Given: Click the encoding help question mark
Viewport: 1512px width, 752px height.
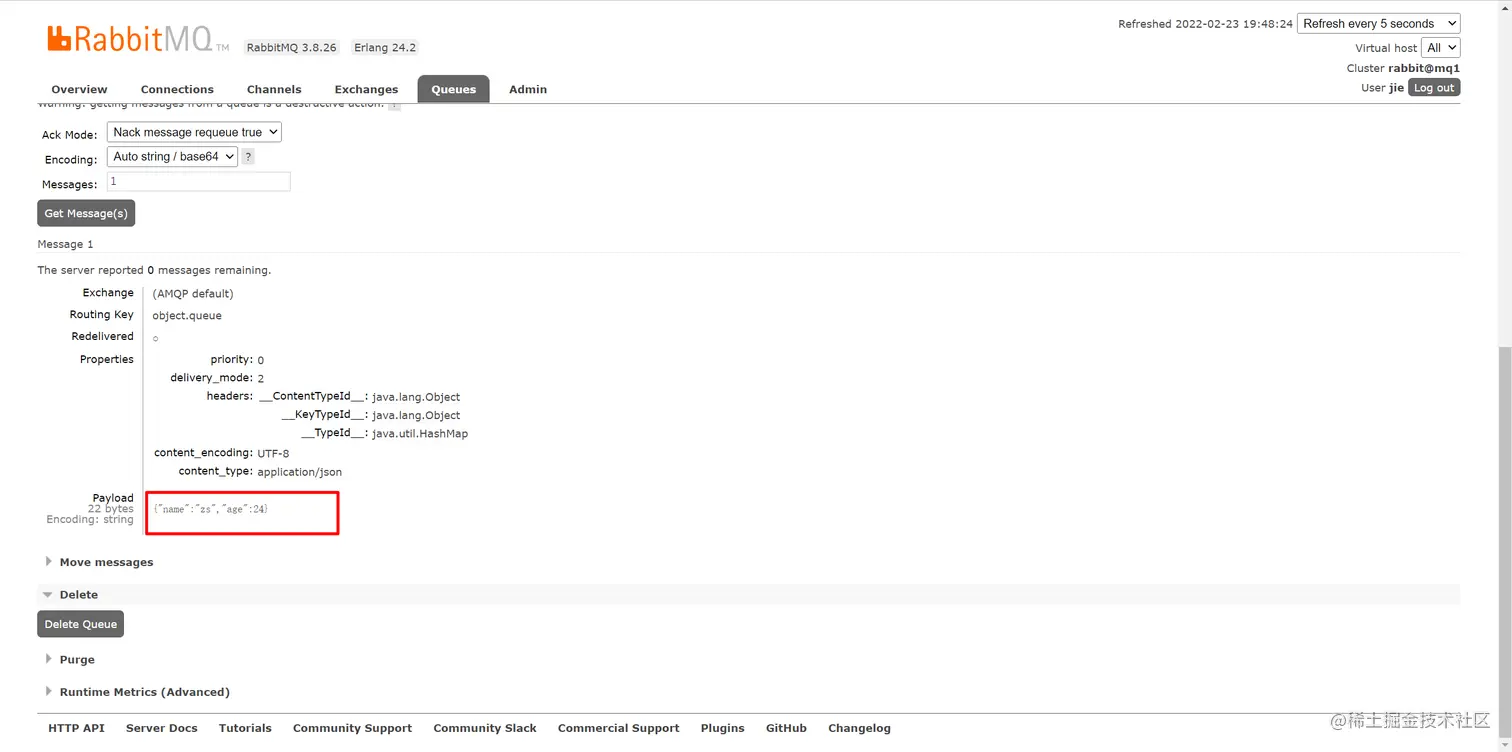Looking at the screenshot, I should (248, 156).
